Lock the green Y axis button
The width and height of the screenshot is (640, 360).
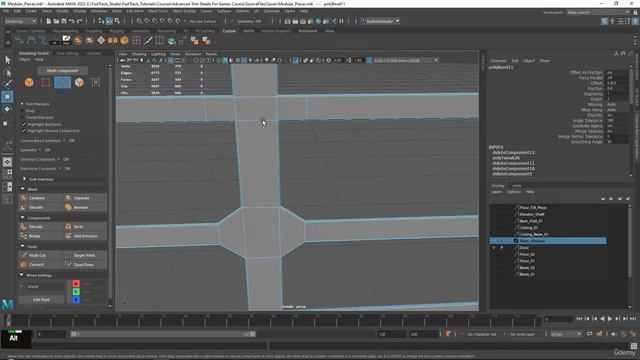[x=76, y=291]
